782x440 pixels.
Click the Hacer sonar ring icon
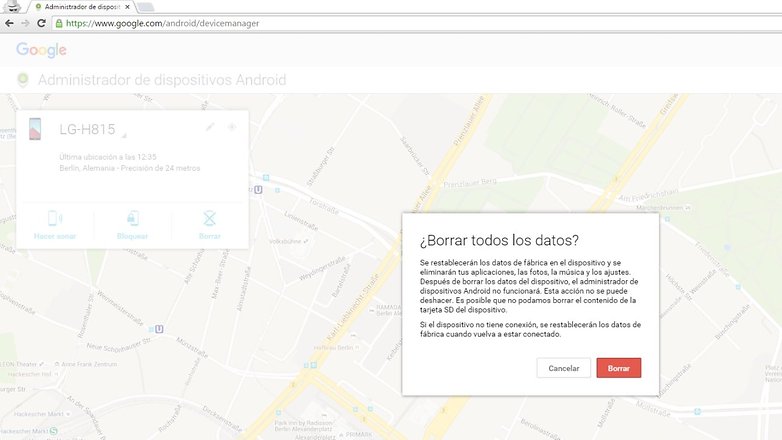point(55,218)
